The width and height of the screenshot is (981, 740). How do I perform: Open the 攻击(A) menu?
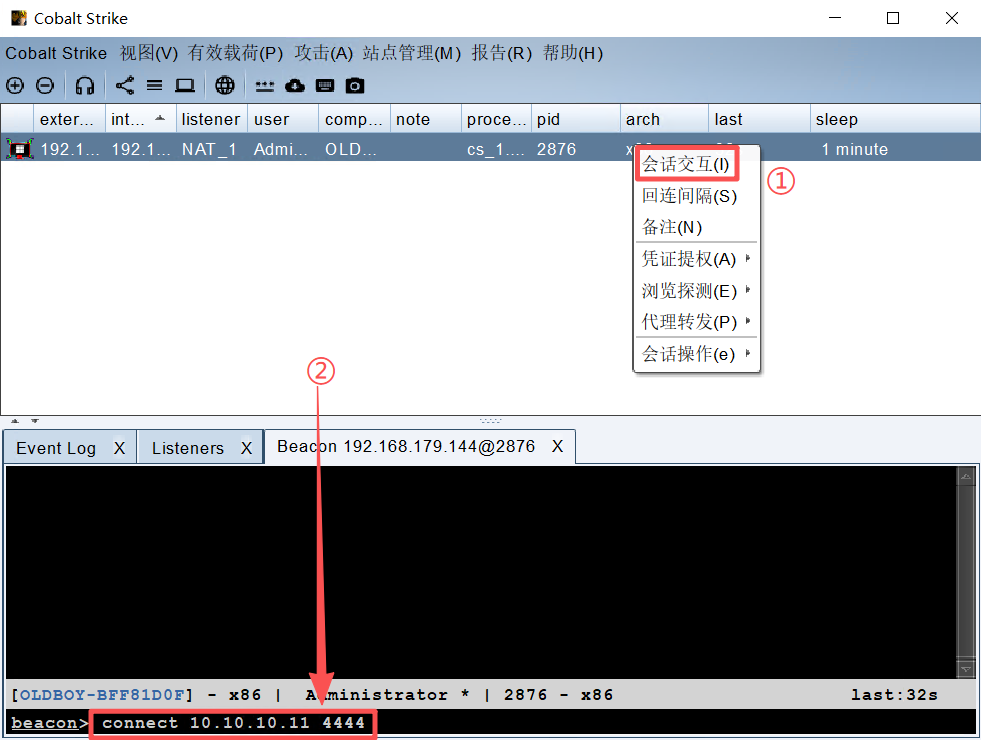[x=323, y=53]
